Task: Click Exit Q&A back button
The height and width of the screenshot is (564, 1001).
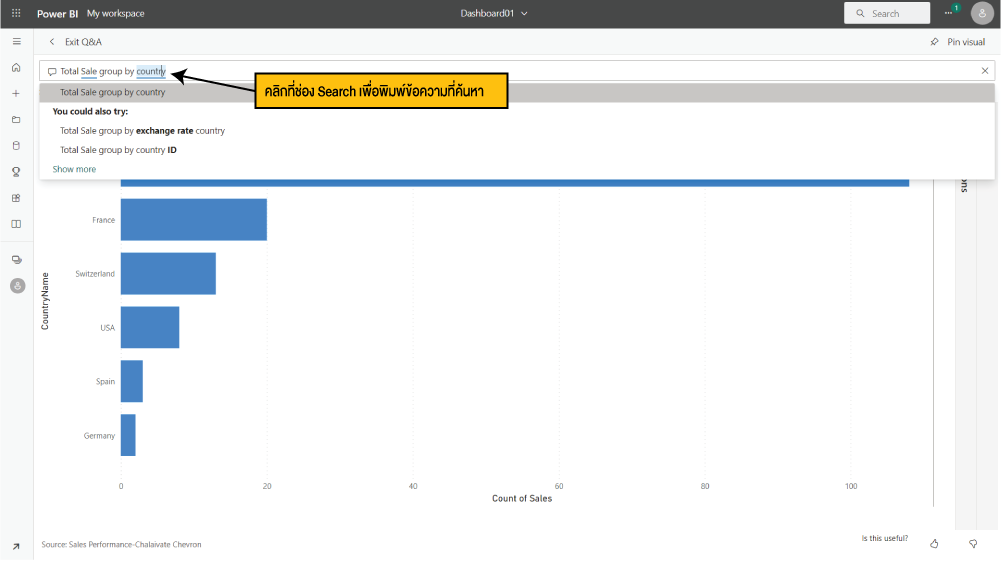Action: click(x=75, y=42)
